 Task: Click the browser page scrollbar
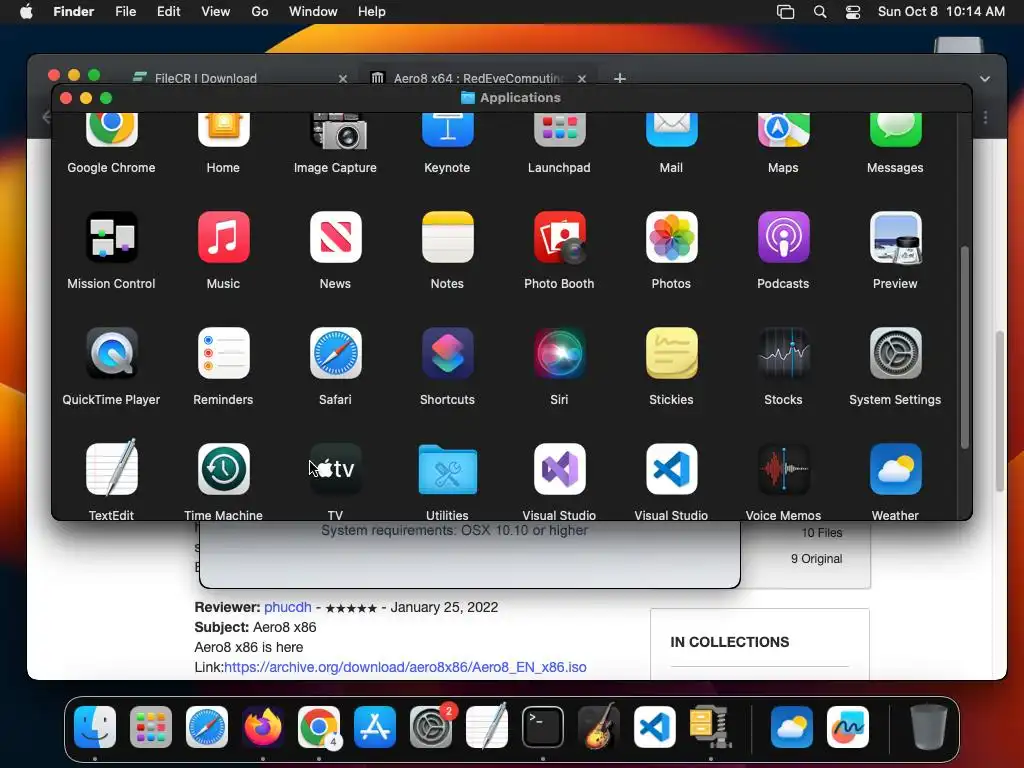[x=999, y=411]
